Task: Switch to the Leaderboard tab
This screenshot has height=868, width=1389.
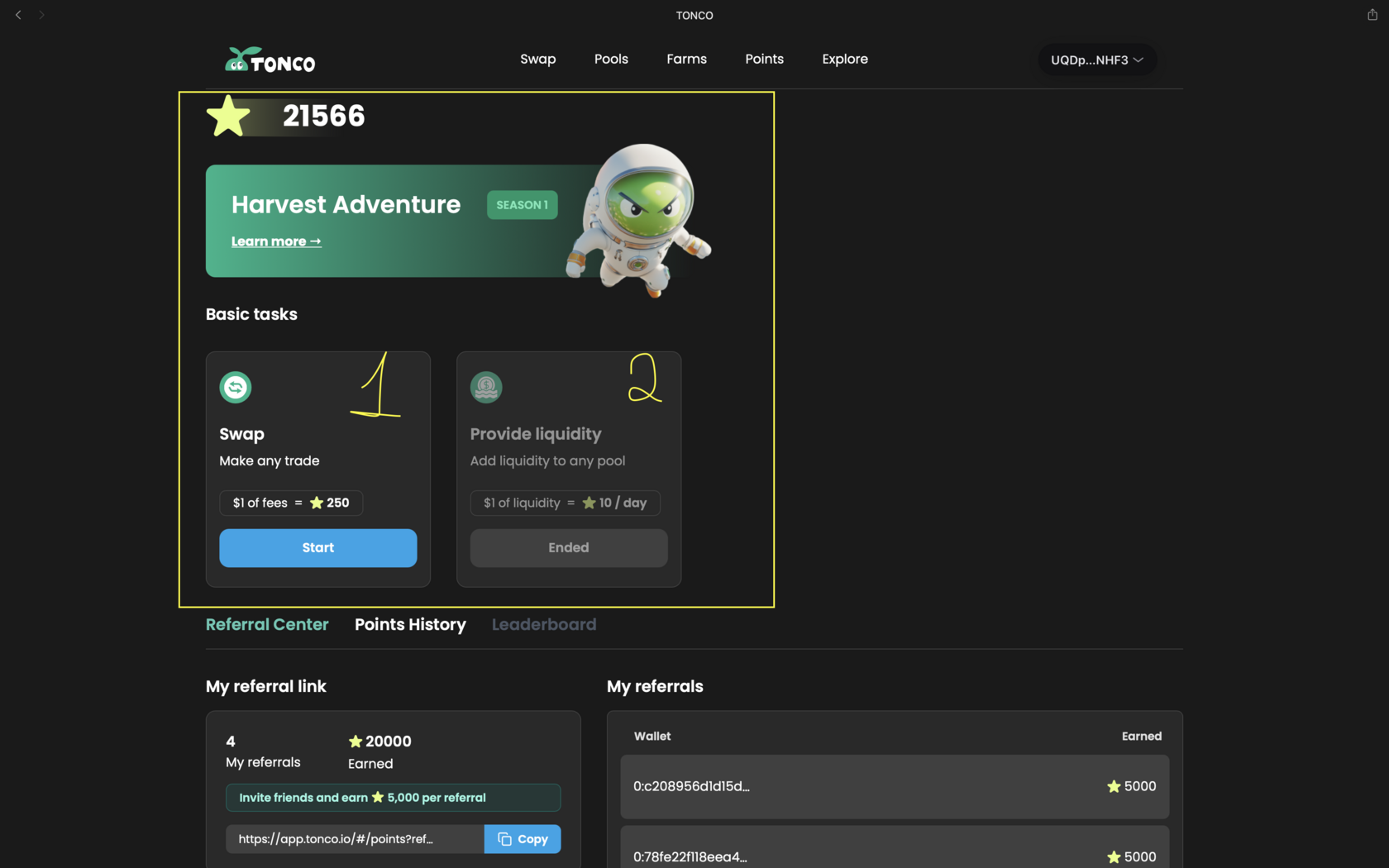Action: (544, 624)
